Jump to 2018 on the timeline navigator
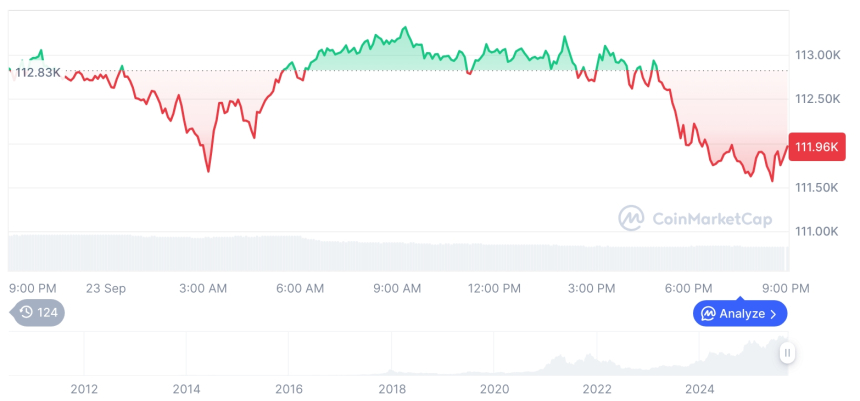860x401 pixels. click(392, 388)
